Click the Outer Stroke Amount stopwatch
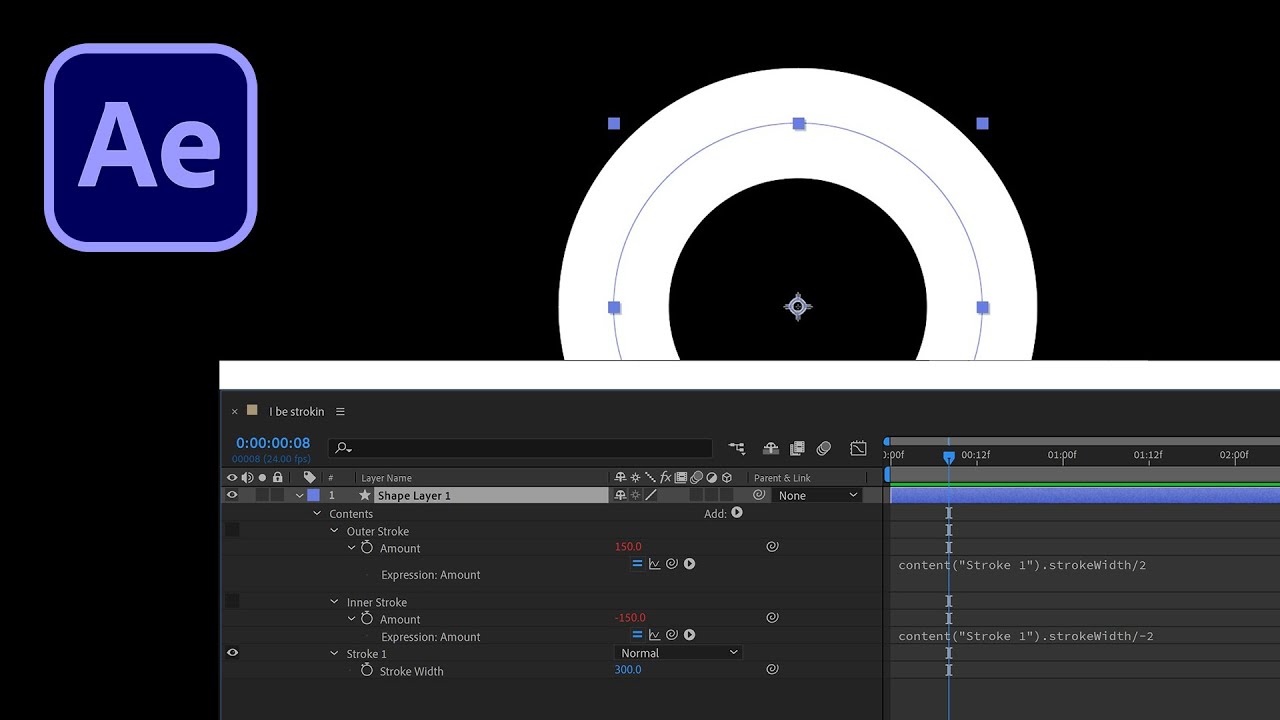 (x=367, y=548)
